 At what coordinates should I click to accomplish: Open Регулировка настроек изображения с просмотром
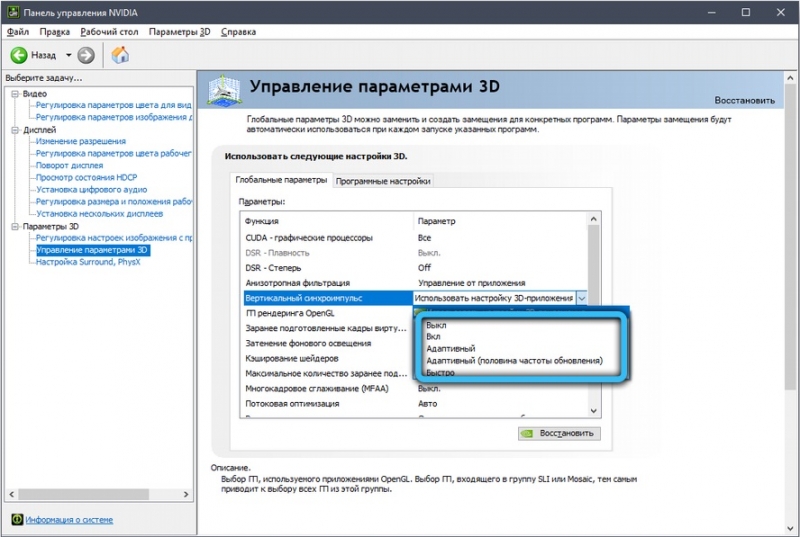click(114, 238)
